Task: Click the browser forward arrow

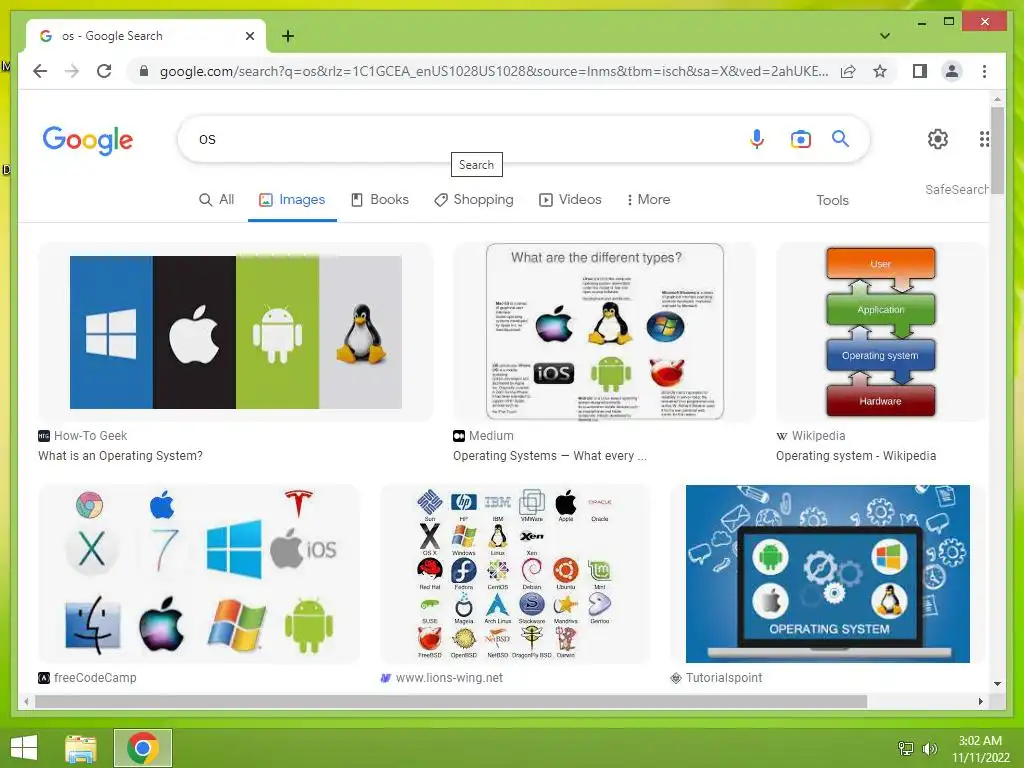Action: (72, 71)
